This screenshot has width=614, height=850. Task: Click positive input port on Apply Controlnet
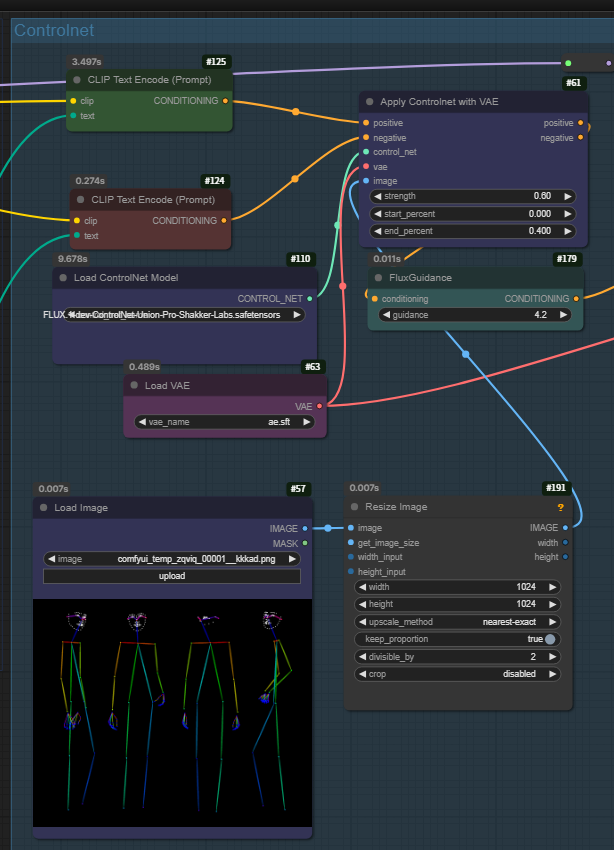point(366,123)
